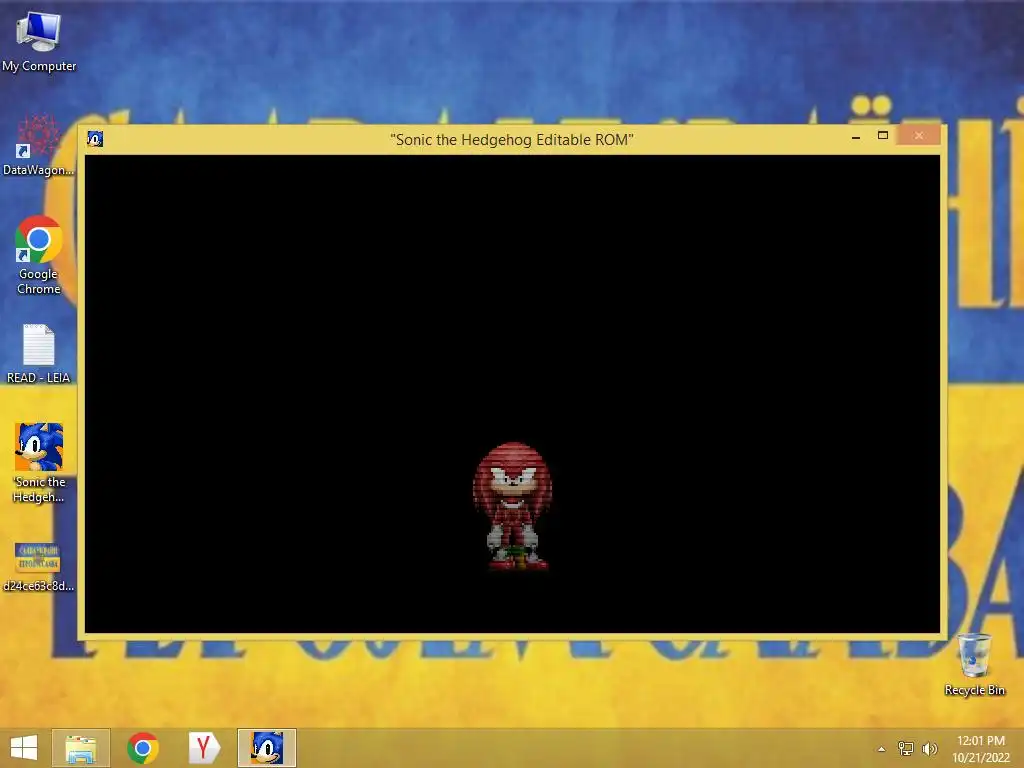This screenshot has width=1024, height=768.
Task: Click the Knuckles character sprite
Action: tap(513, 506)
